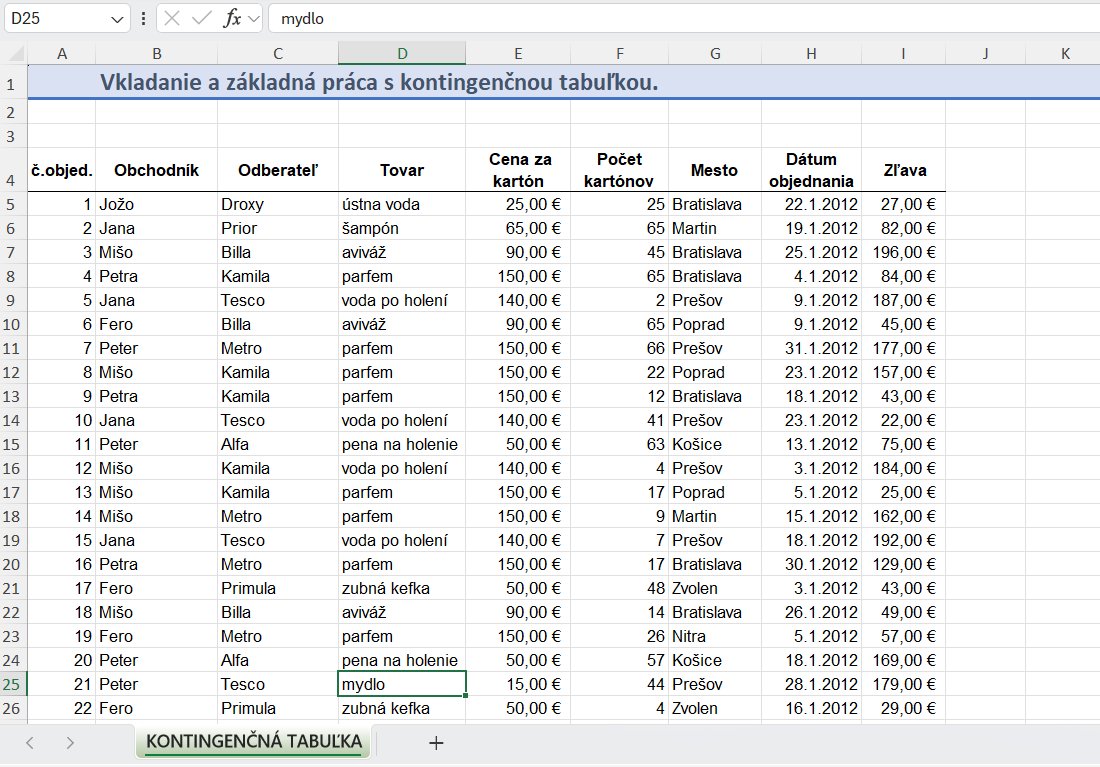Screen dimensions: 1100x767
Task: Click the Počet kartónov header cell
Action: (x=619, y=170)
